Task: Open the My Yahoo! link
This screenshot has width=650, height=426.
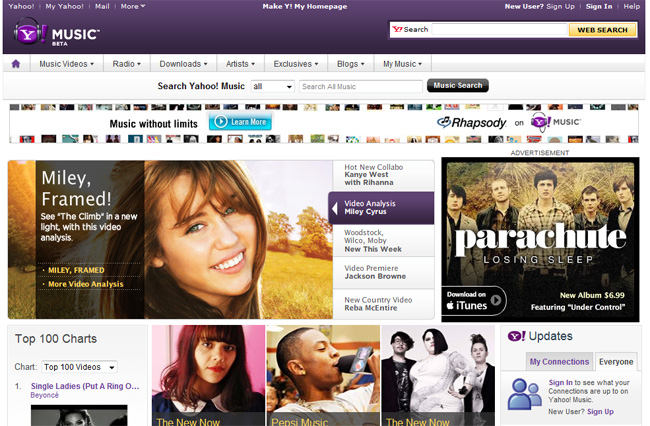Action: pos(64,6)
